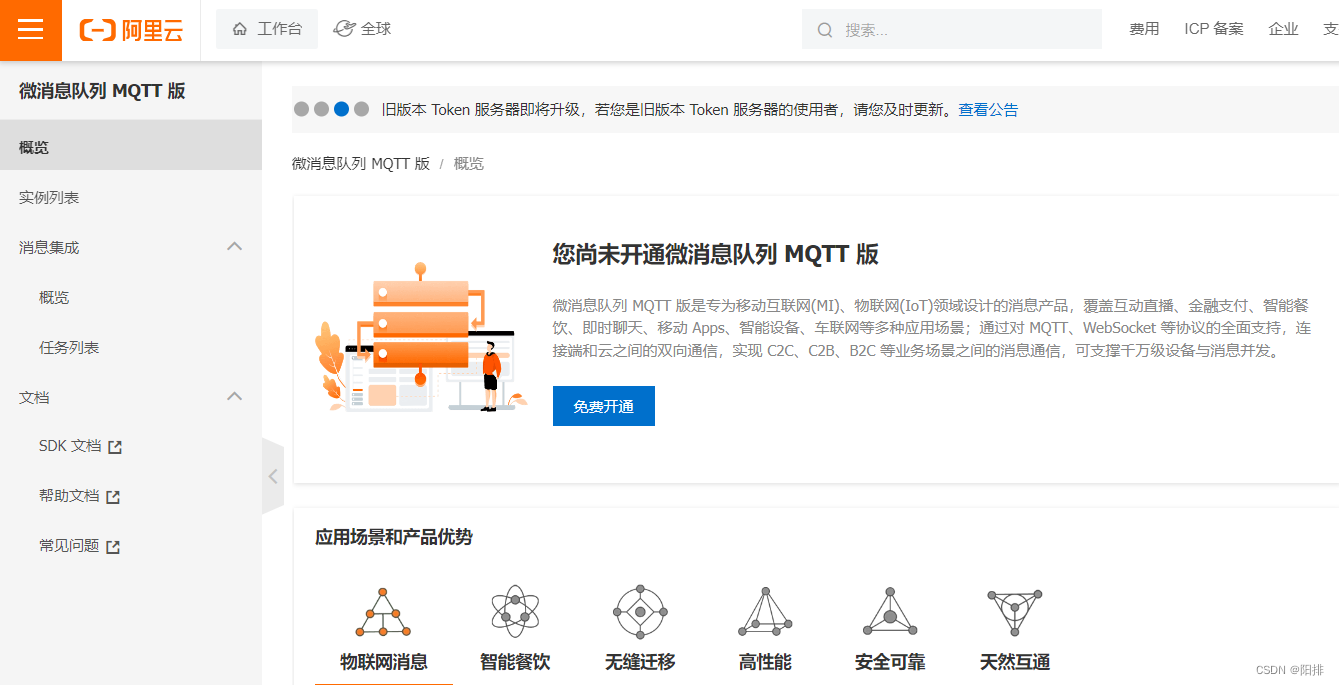Select the 高性能 scenario icon
This screenshot has width=1339, height=685.
pyautogui.click(x=764, y=612)
